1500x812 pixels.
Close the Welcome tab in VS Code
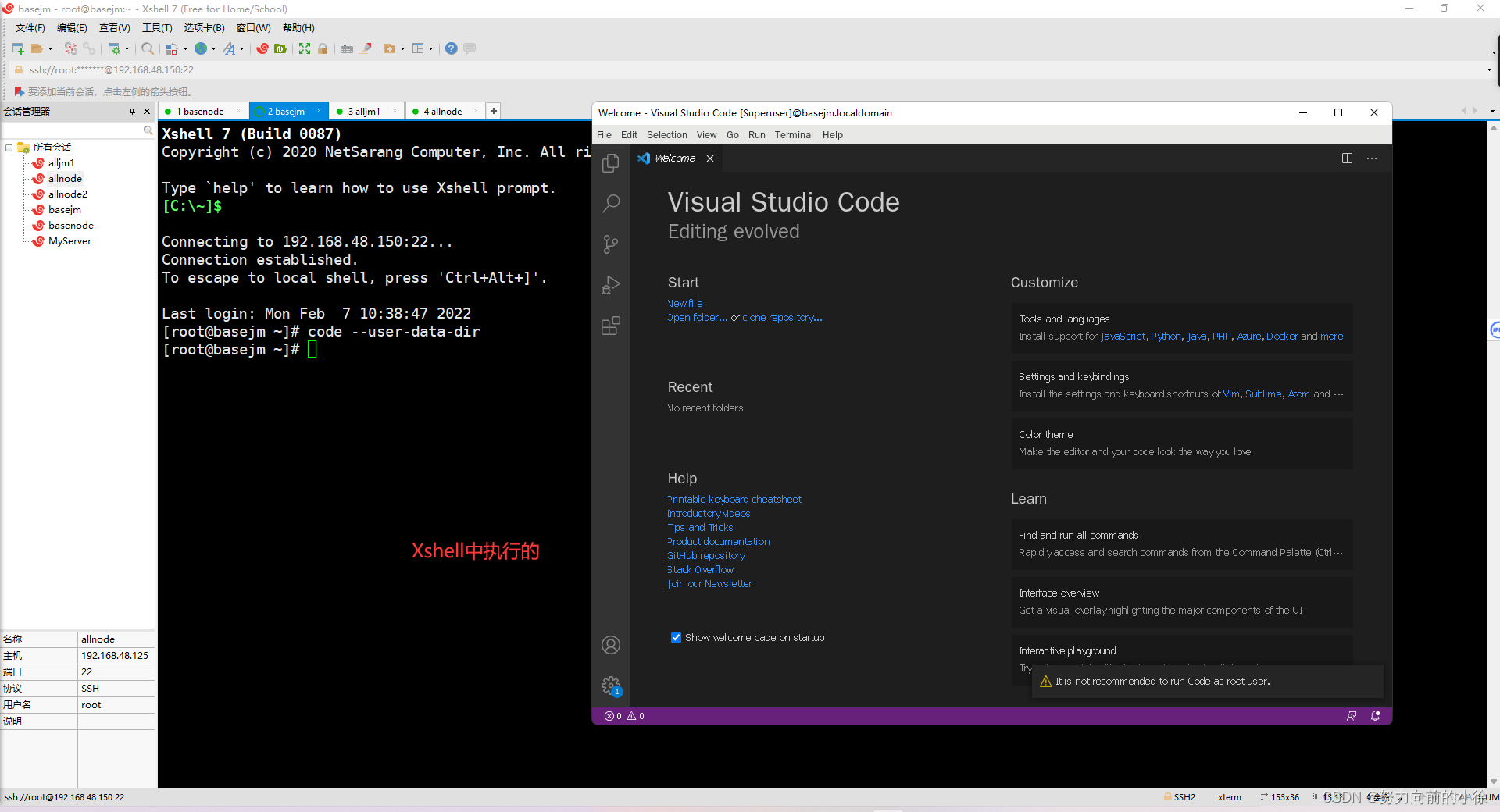(710, 158)
